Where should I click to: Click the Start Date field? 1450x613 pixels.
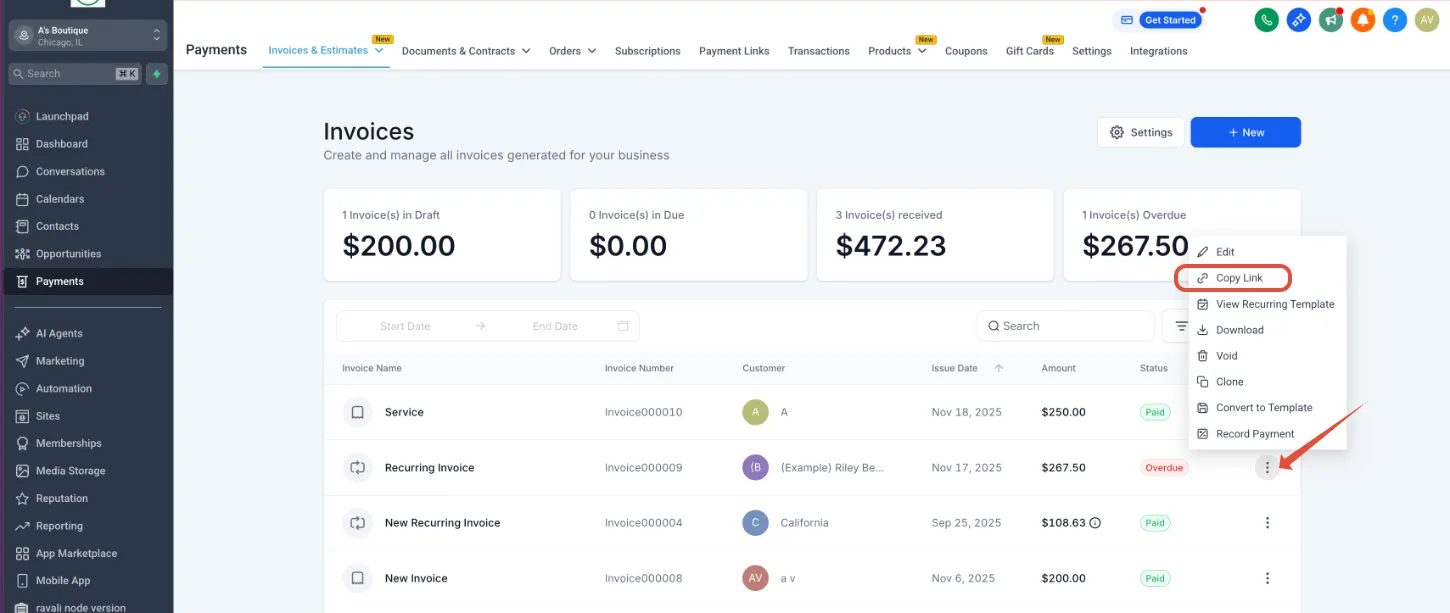(405, 326)
